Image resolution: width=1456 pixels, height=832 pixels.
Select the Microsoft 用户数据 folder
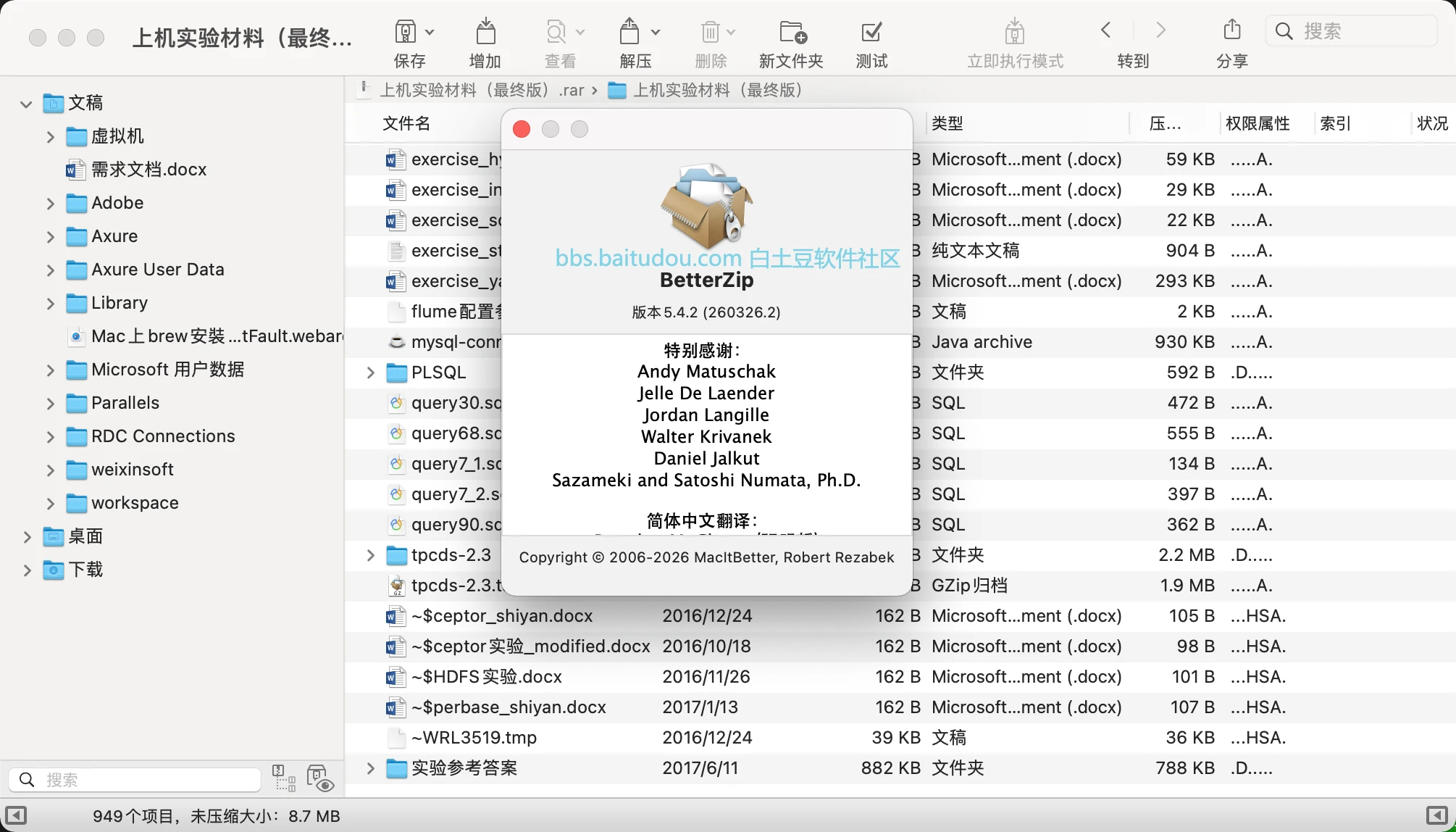(x=155, y=370)
